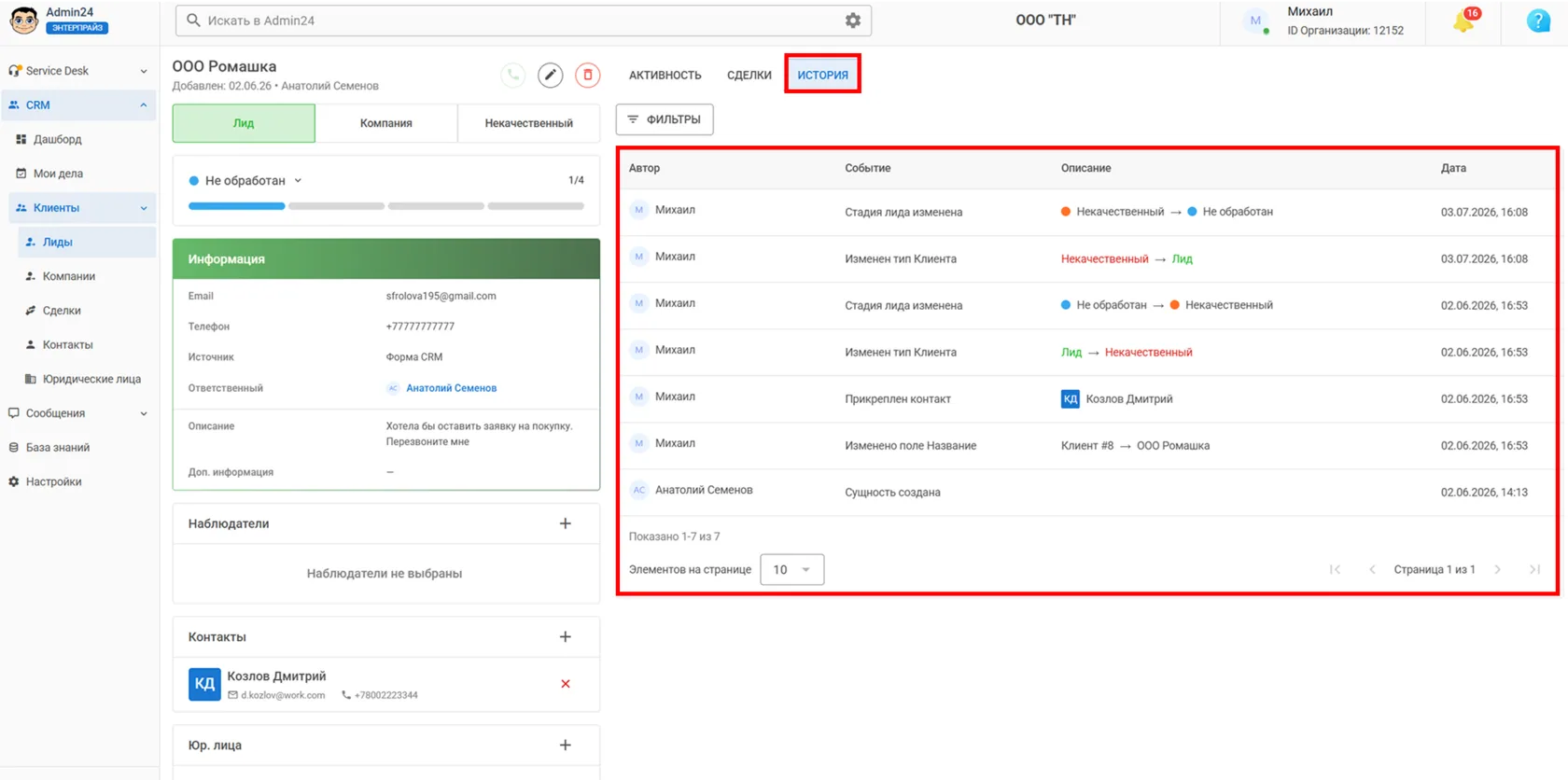The image size is (1568, 780).
Task: Open the items-per-page dropdown showing 10
Action: coord(791,569)
